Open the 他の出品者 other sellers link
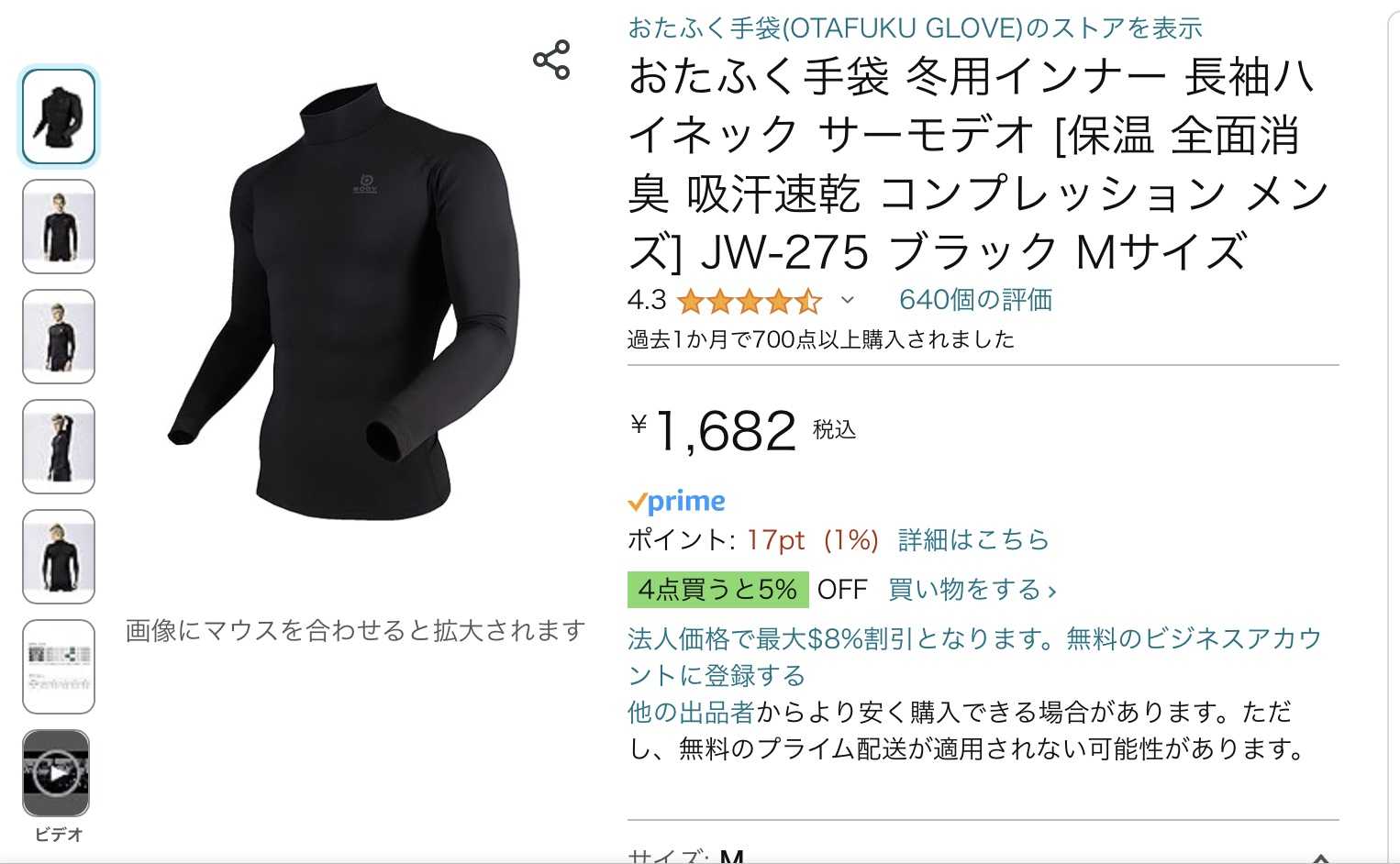 tap(691, 712)
